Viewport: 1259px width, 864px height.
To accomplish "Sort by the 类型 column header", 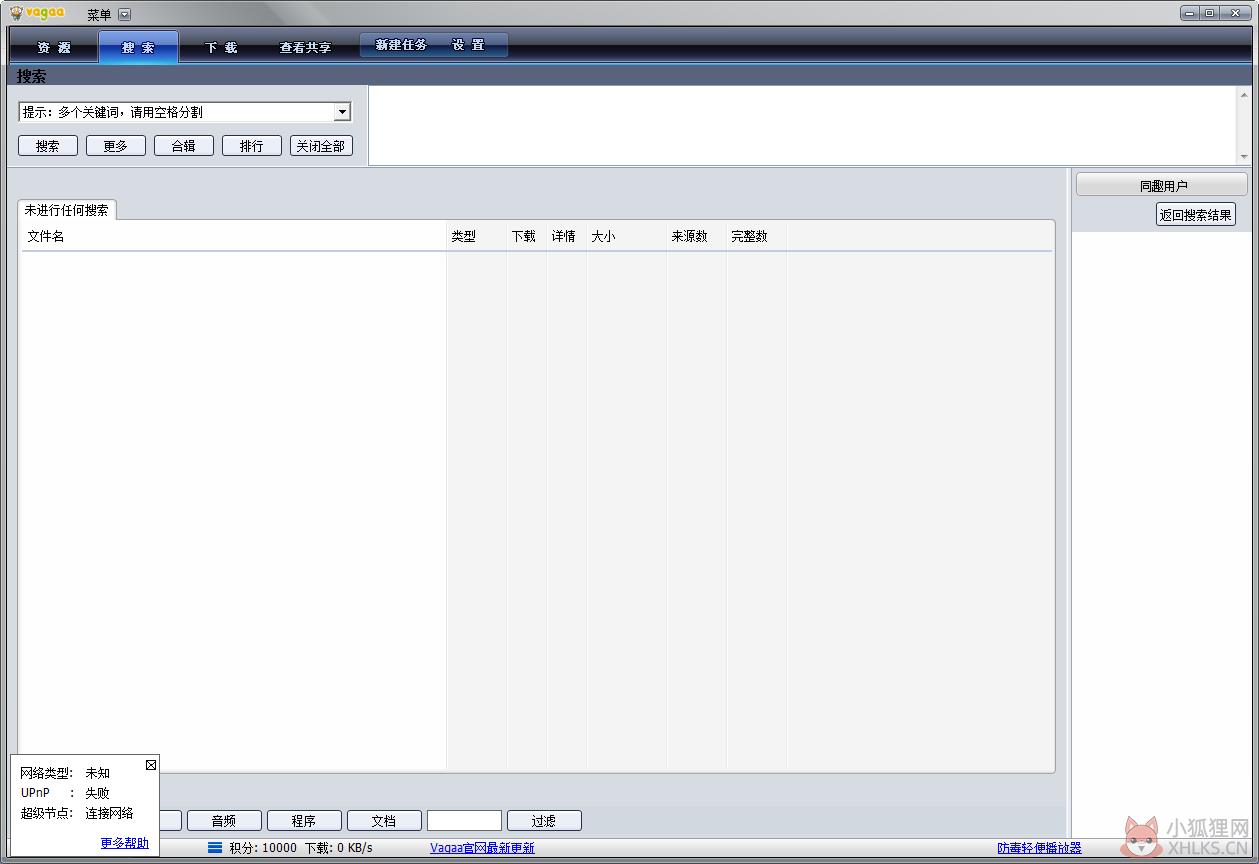I will 476,236.
